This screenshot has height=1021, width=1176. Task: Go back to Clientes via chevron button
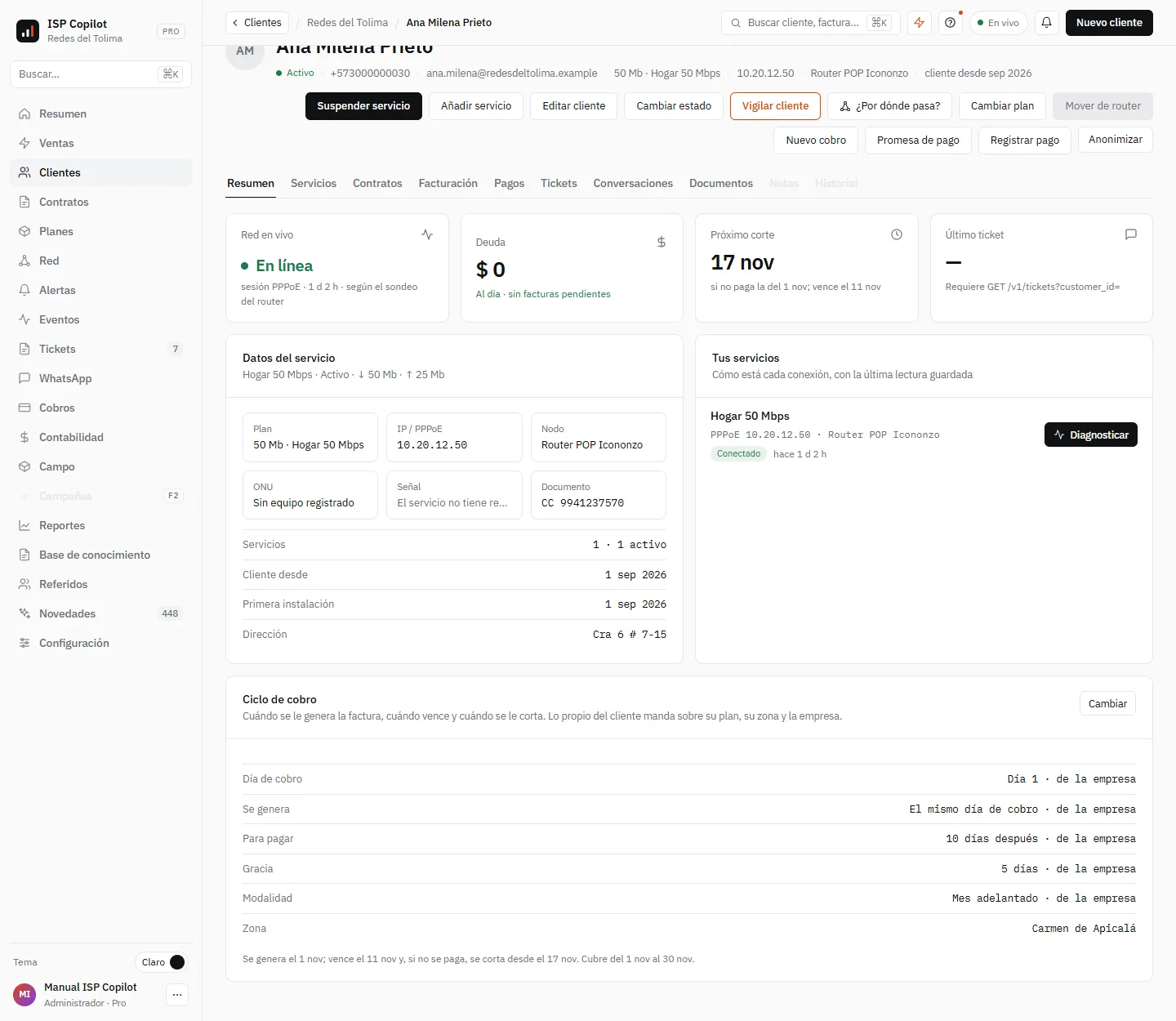256,23
